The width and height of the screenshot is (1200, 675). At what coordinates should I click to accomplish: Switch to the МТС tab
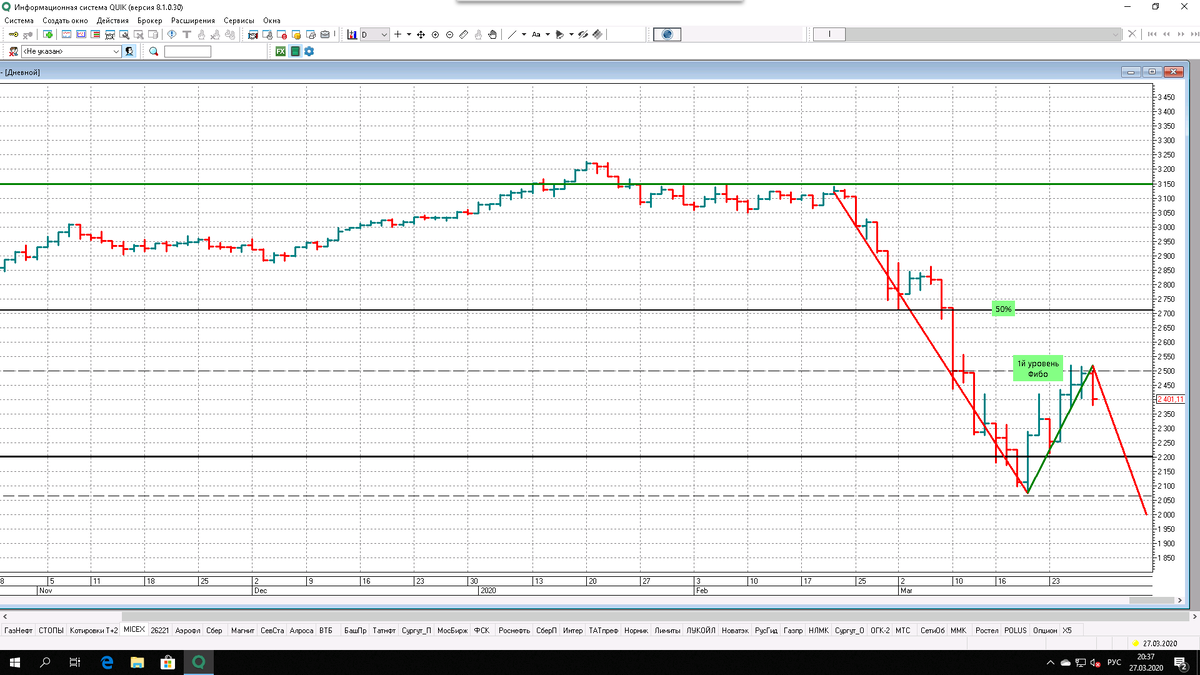[x=903, y=631]
